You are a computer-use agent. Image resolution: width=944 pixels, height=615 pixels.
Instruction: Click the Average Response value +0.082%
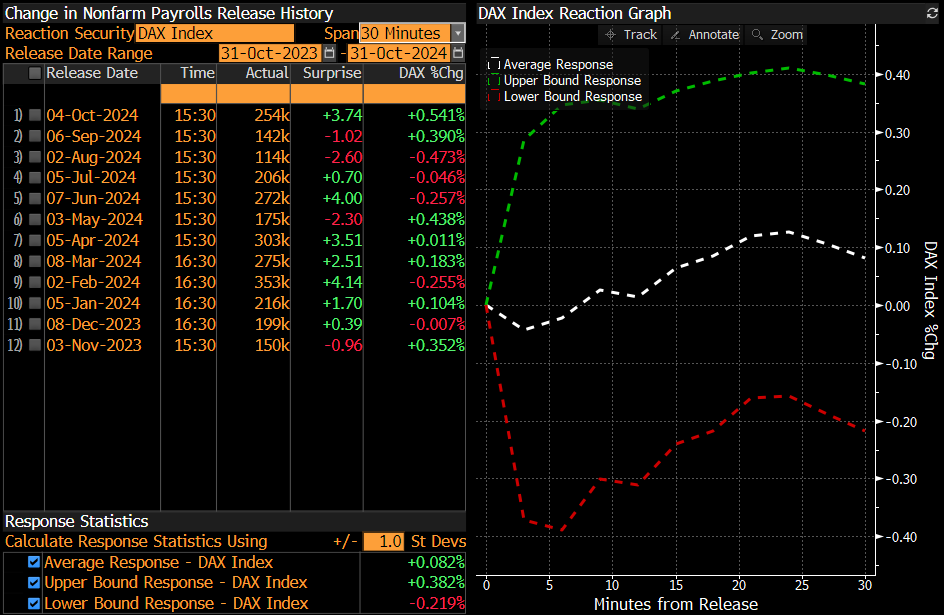[x=436, y=562]
